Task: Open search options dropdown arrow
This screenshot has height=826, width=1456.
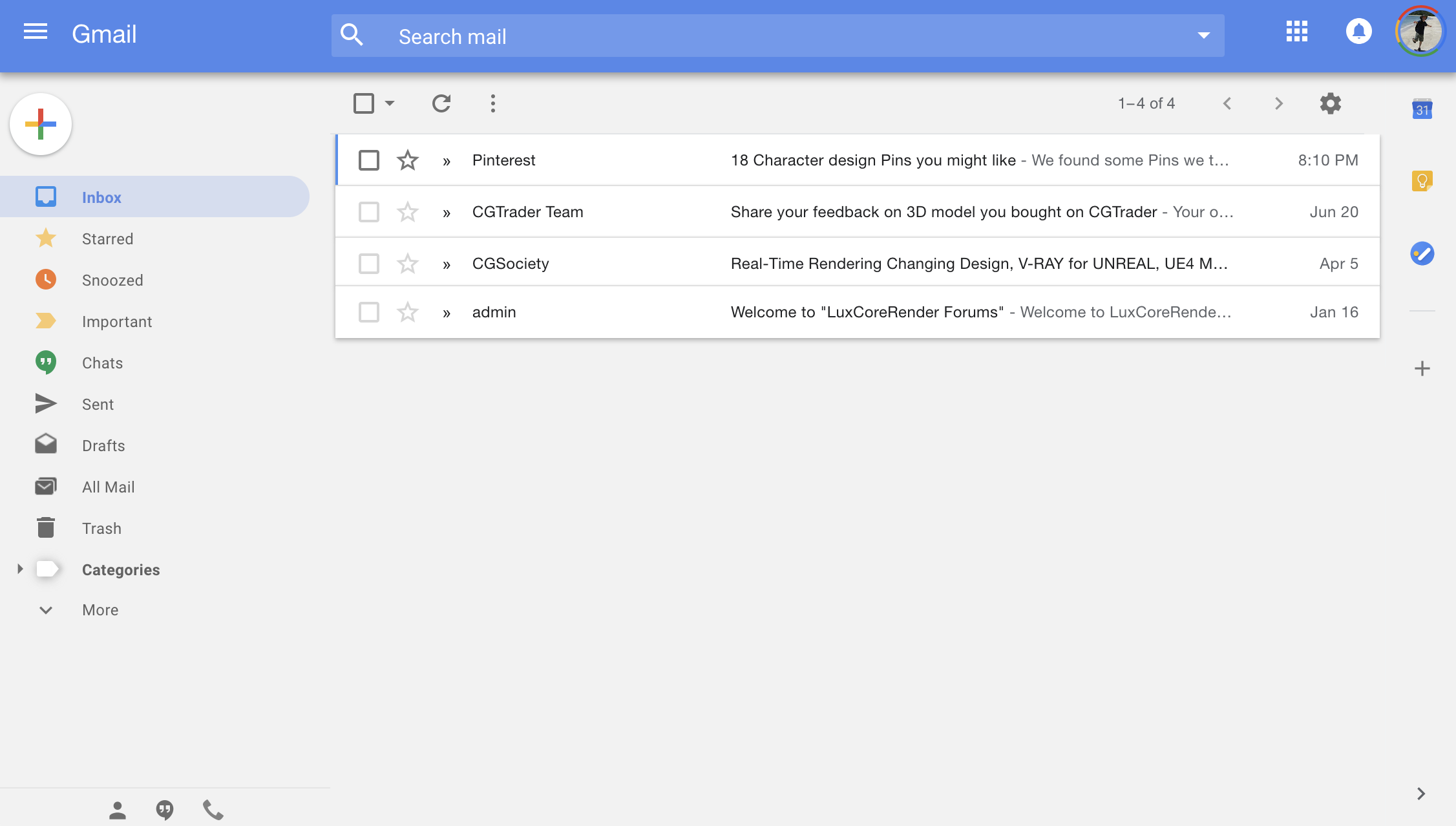Action: (1202, 36)
